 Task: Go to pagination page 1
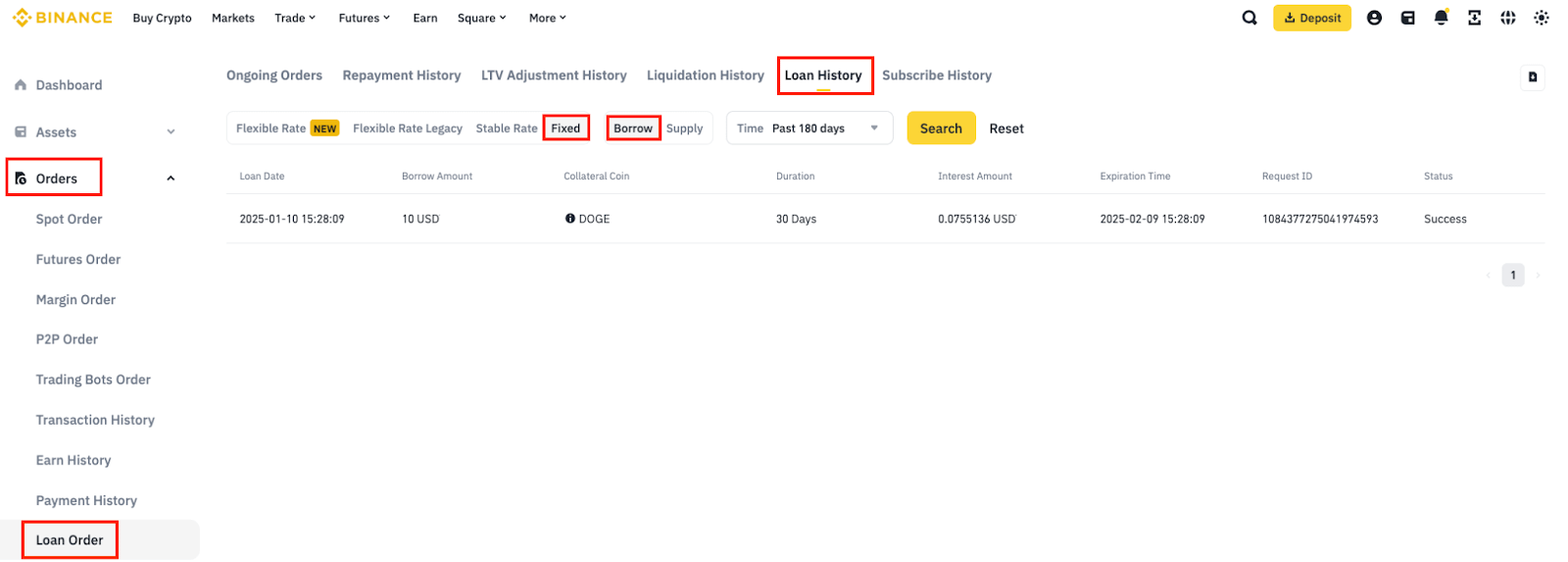pyautogui.click(x=1513, y=275)
